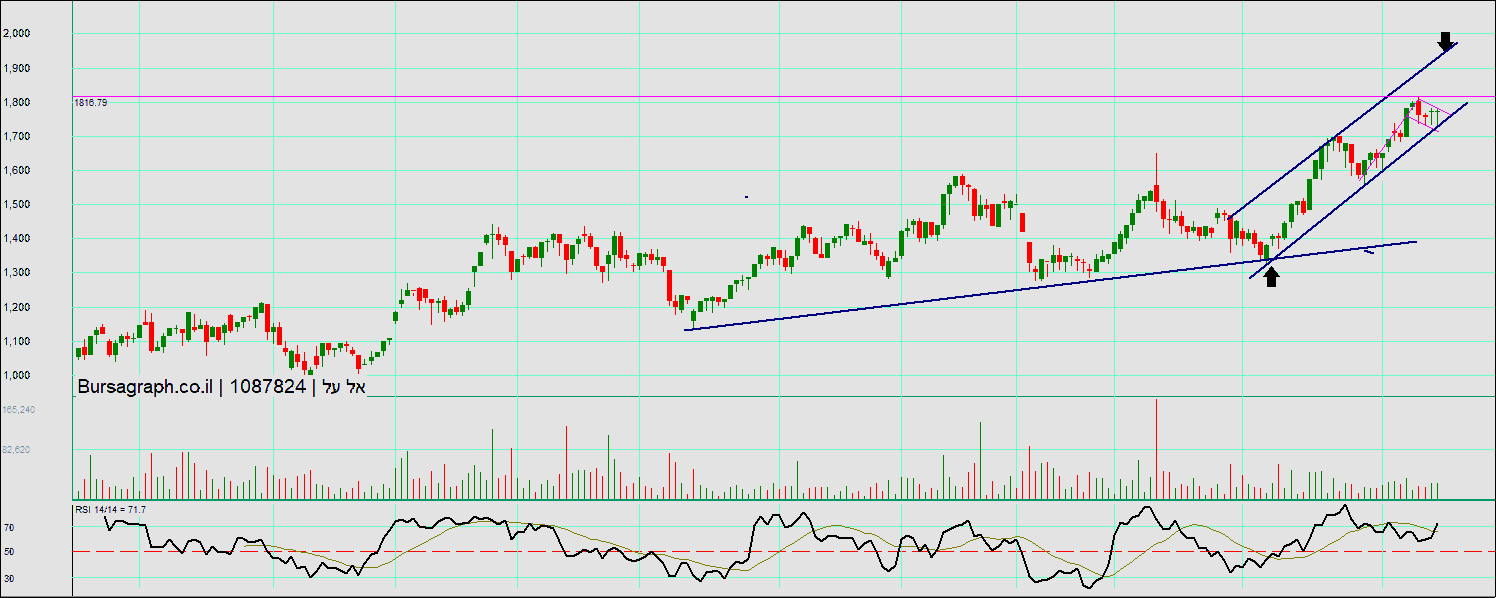Click the RSI 50 level label

(x=9, y=551)
